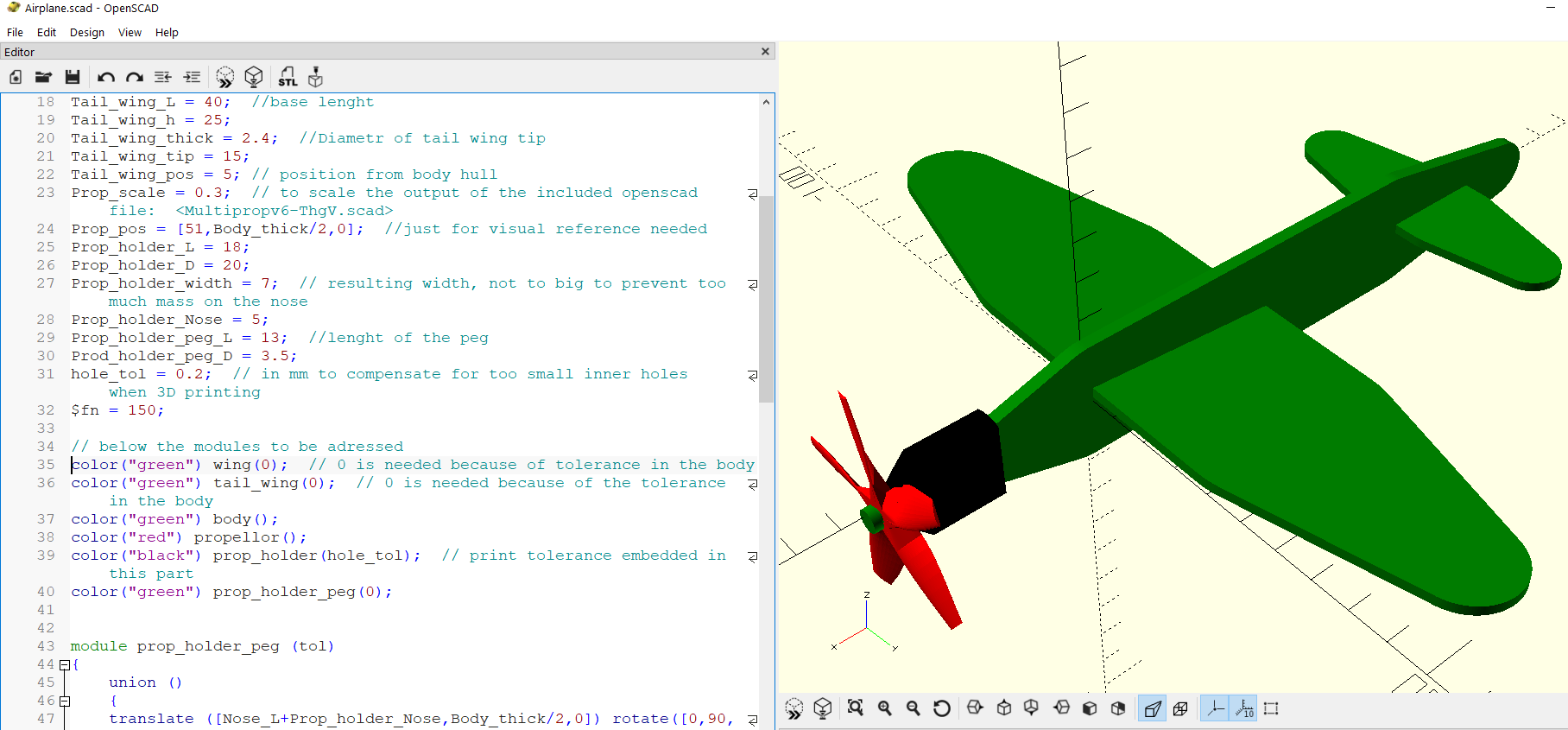Click Render in the viewer toolbar
This screenshot has height=730, width=1568.
(823, 708)
